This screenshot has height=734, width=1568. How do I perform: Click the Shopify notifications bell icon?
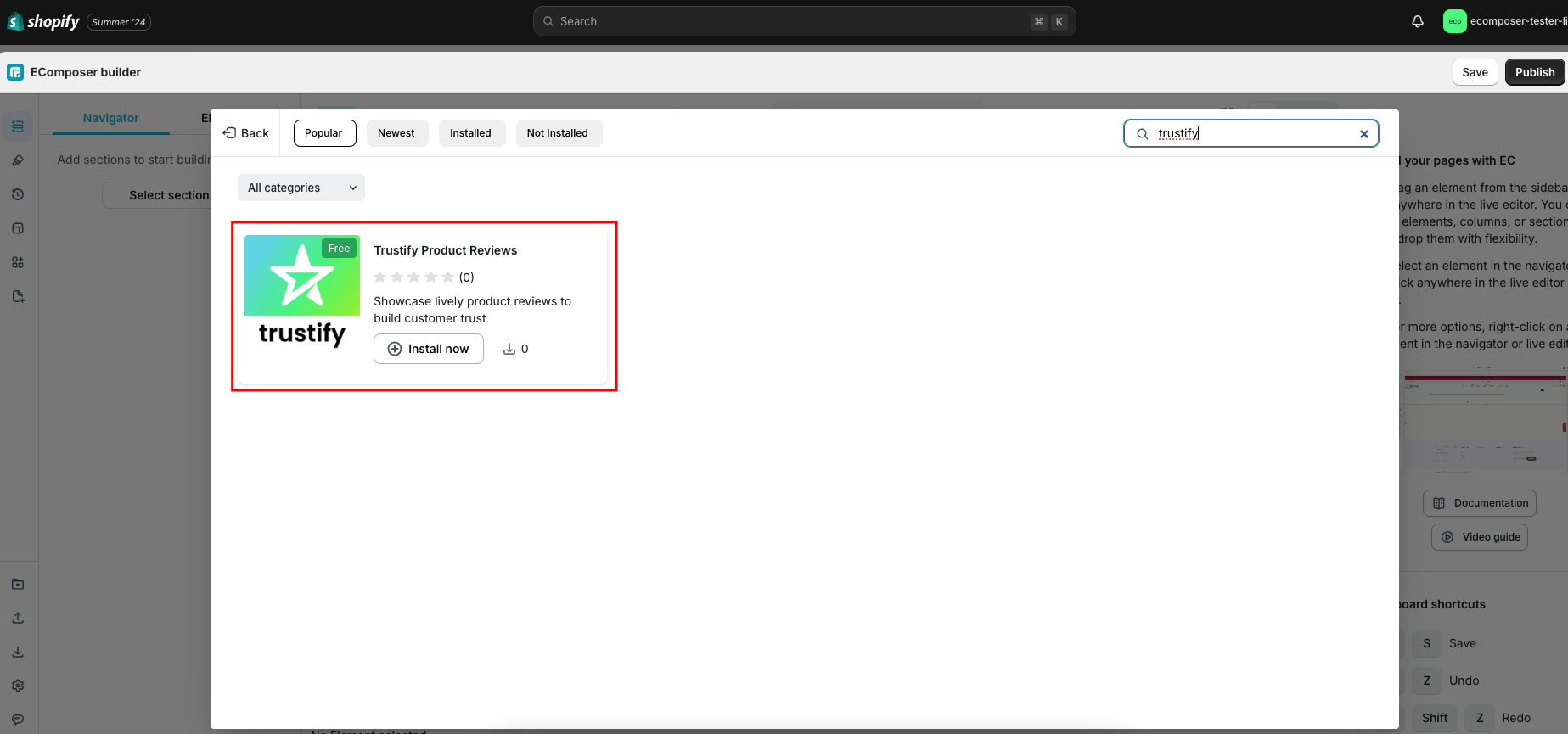point(1417,21)
